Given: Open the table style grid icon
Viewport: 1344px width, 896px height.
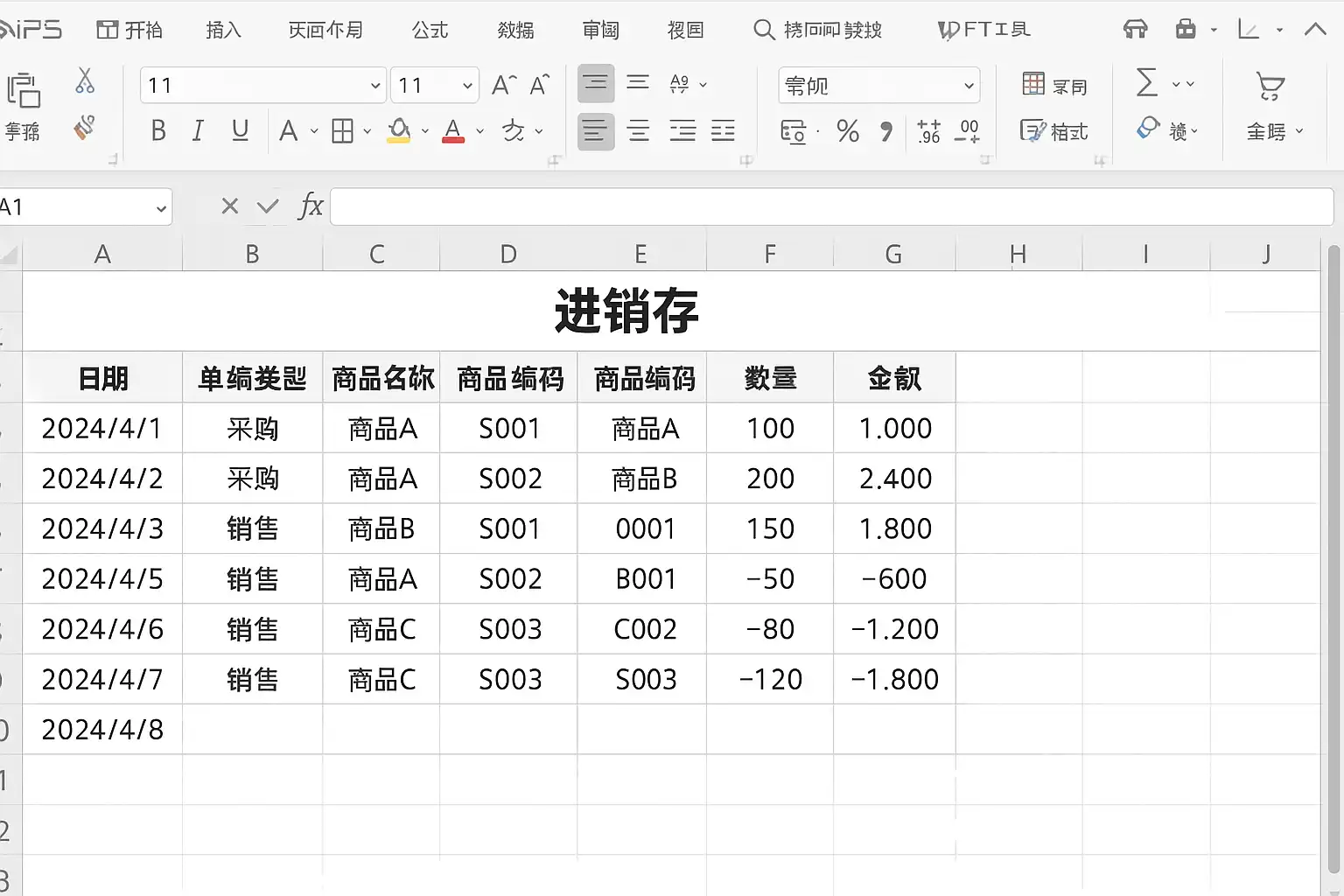Looking at the screenshot, I should pos(1033,84).
